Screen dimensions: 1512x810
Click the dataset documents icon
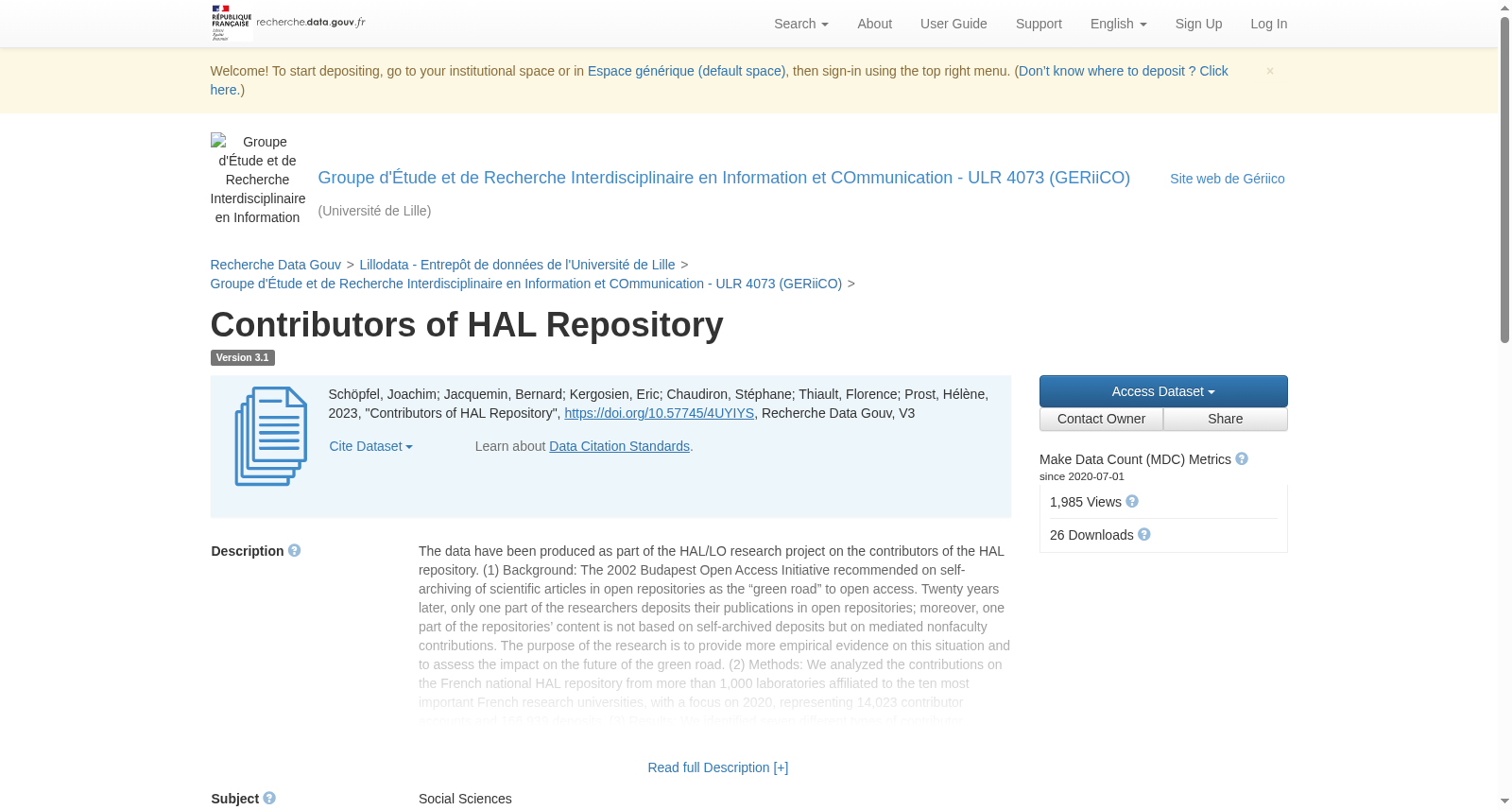tap(271, 437)
